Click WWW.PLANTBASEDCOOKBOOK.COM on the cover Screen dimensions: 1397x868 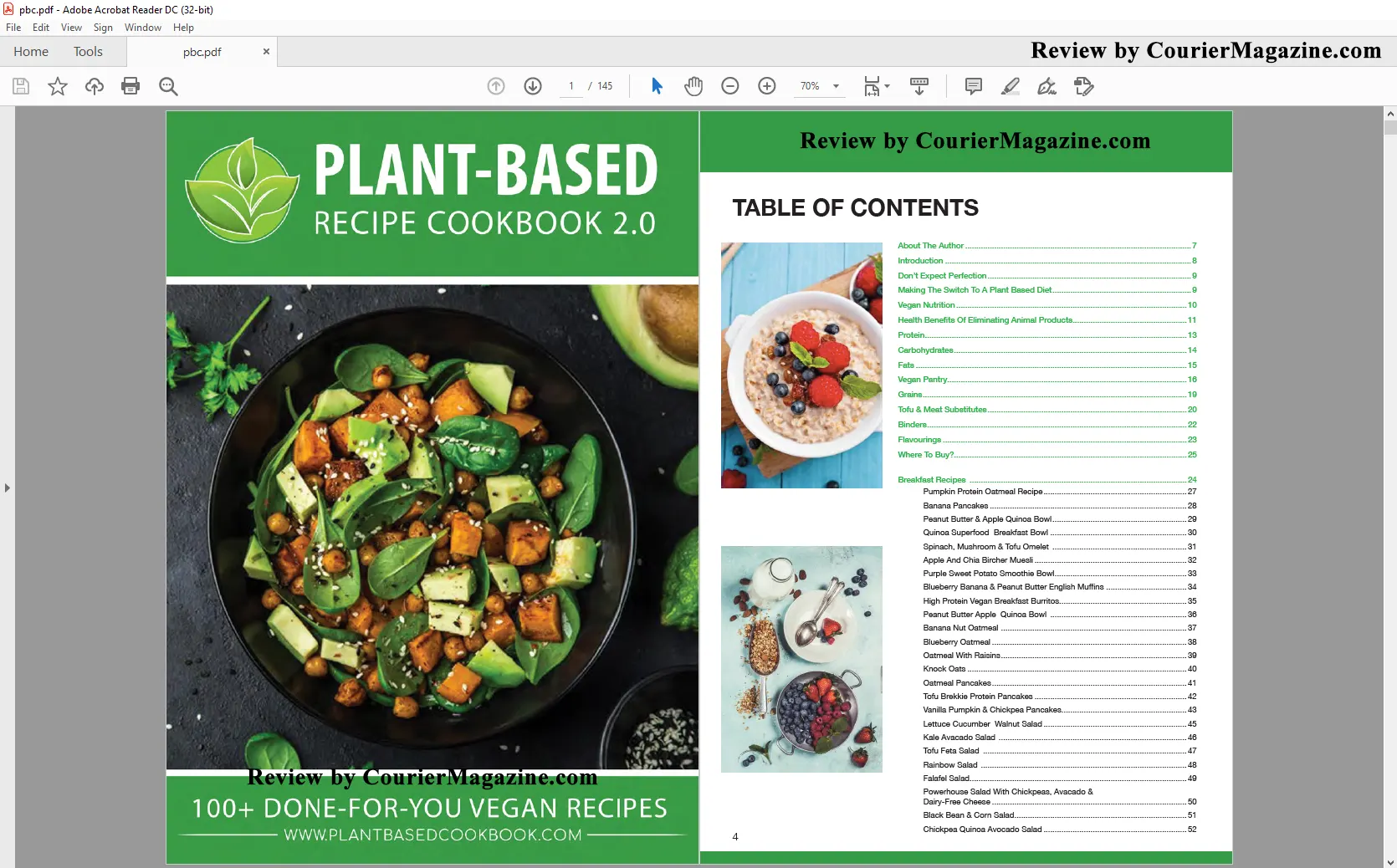[x=432, y=835]
